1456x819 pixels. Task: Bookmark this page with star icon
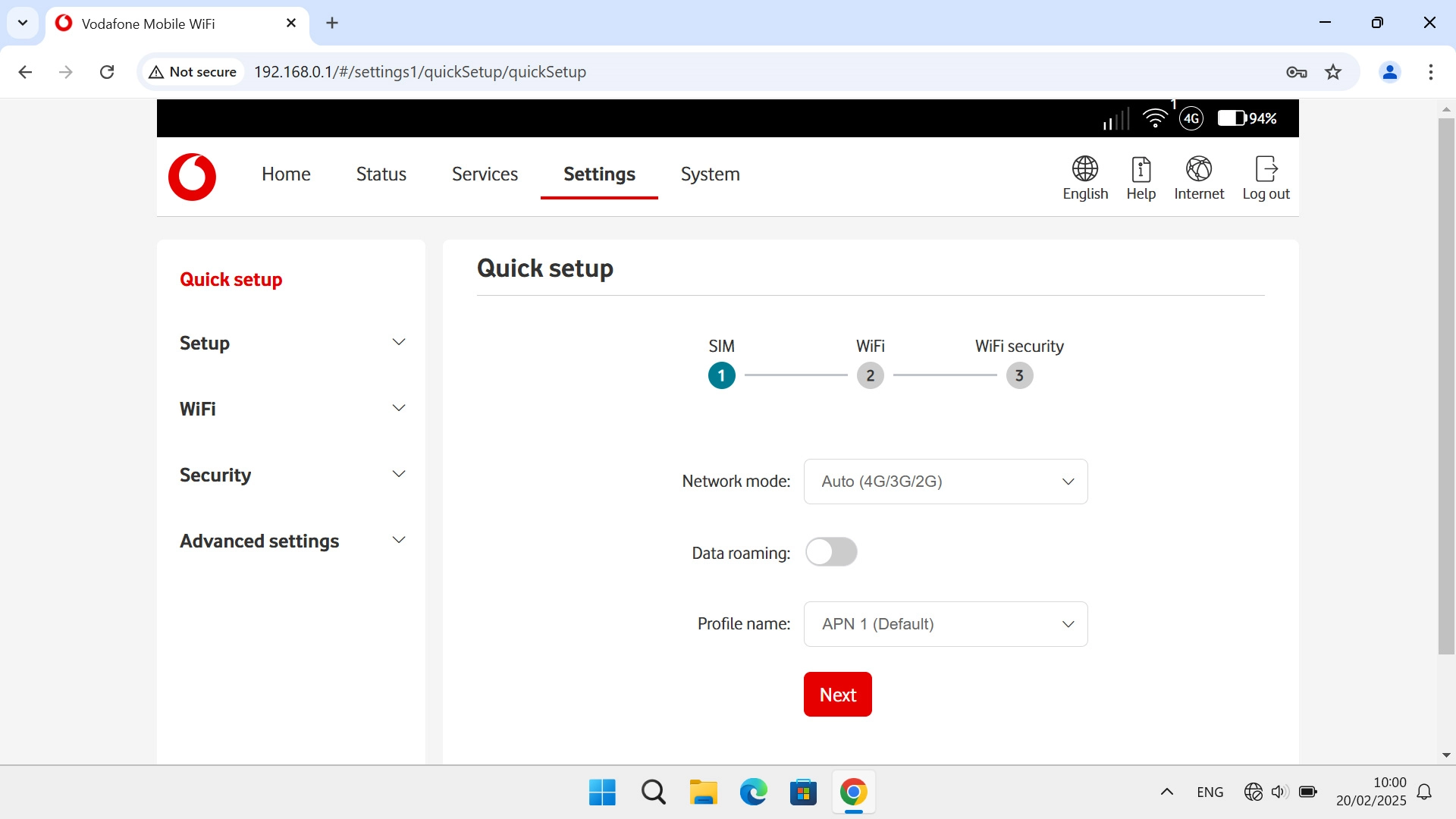coord(1332,72)
